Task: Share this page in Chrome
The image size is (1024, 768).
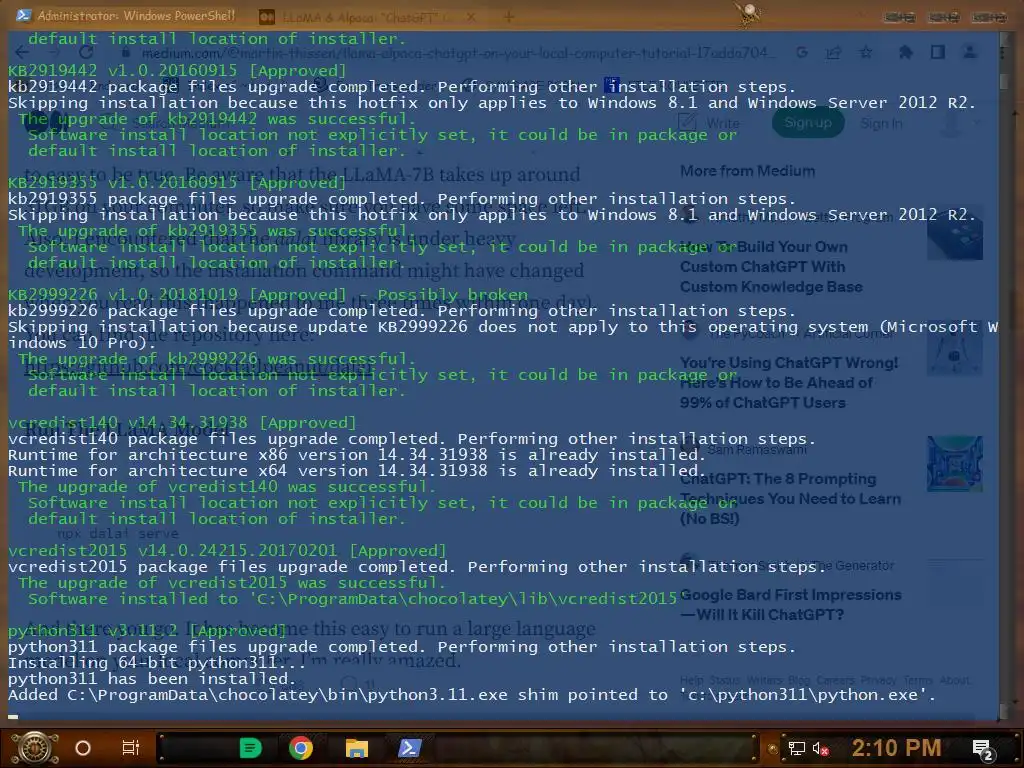Action: [833, 53]
